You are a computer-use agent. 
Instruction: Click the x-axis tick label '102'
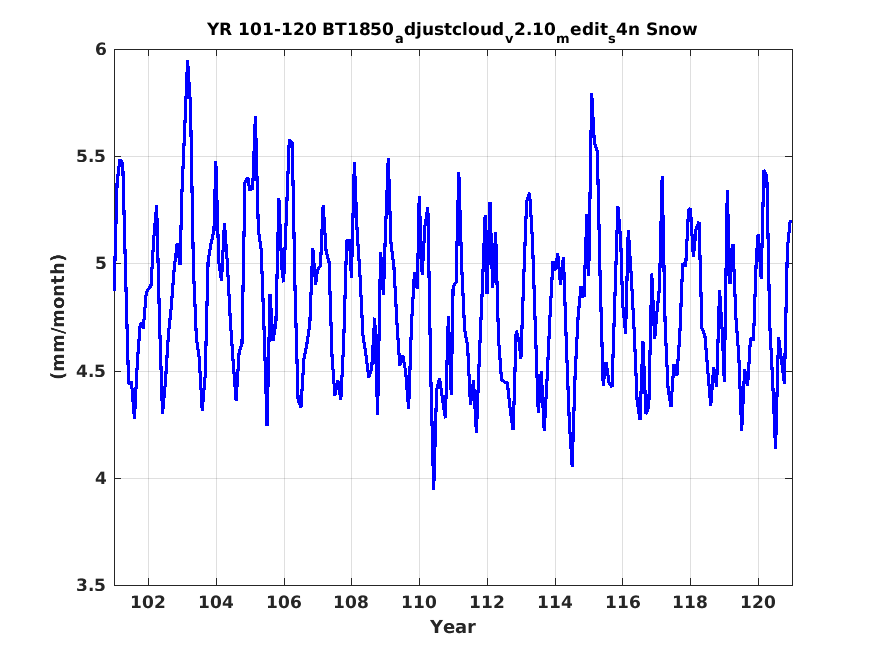pos(148,602)
